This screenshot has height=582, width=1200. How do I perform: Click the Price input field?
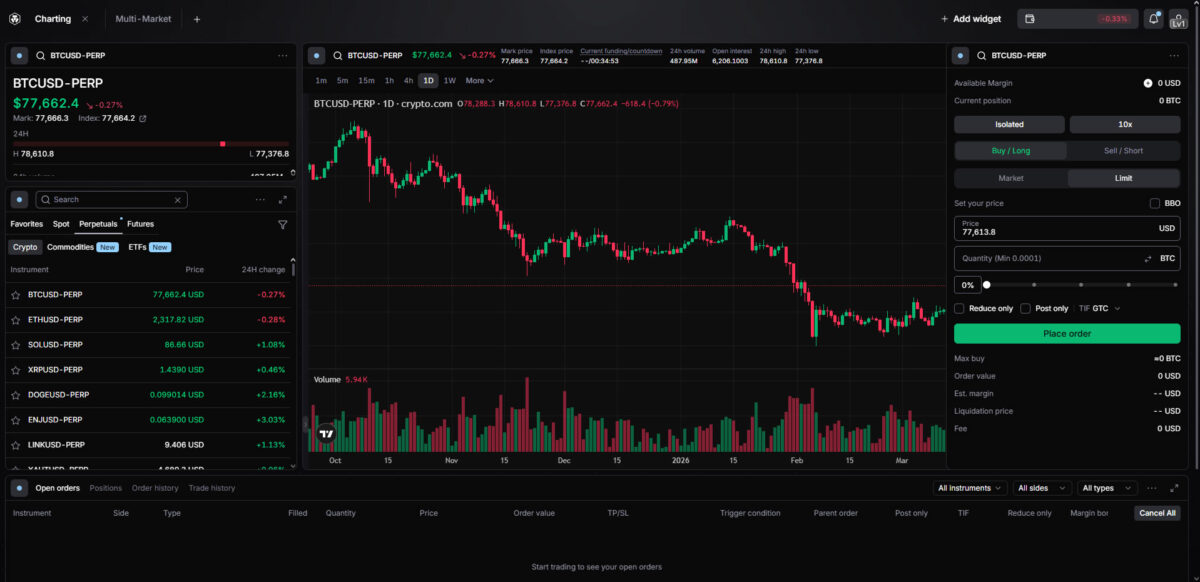(x=1067, y=228)
